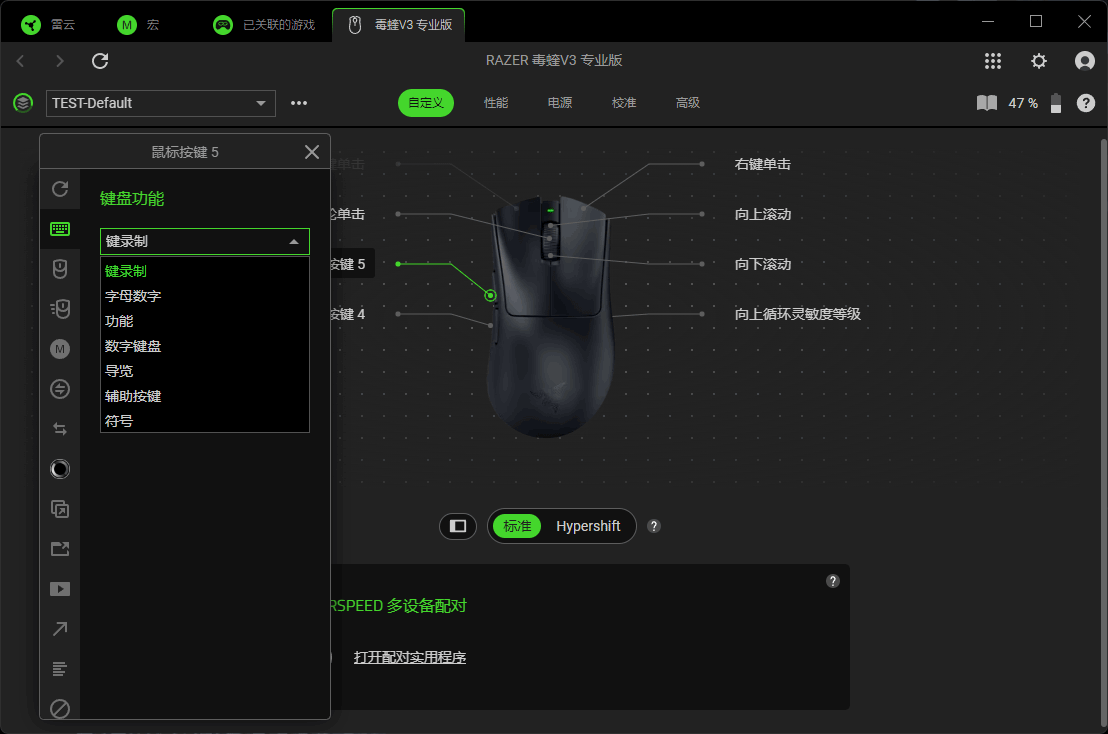Click the refresh icon in the toolbar

(100, 61)
